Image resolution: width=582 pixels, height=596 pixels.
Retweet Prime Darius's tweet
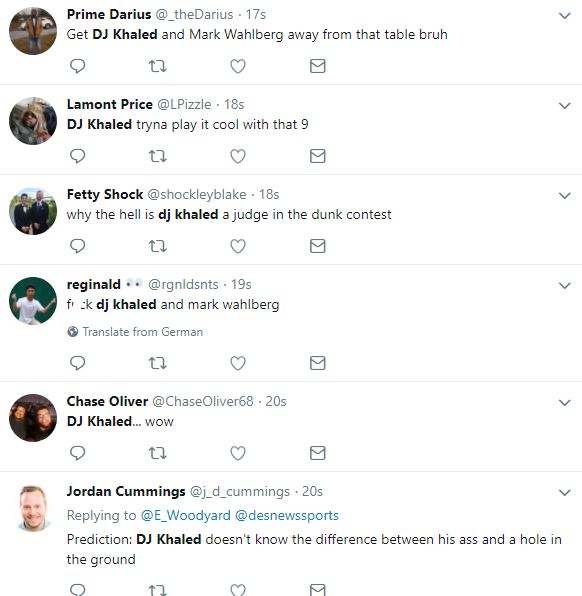(157, 66)
